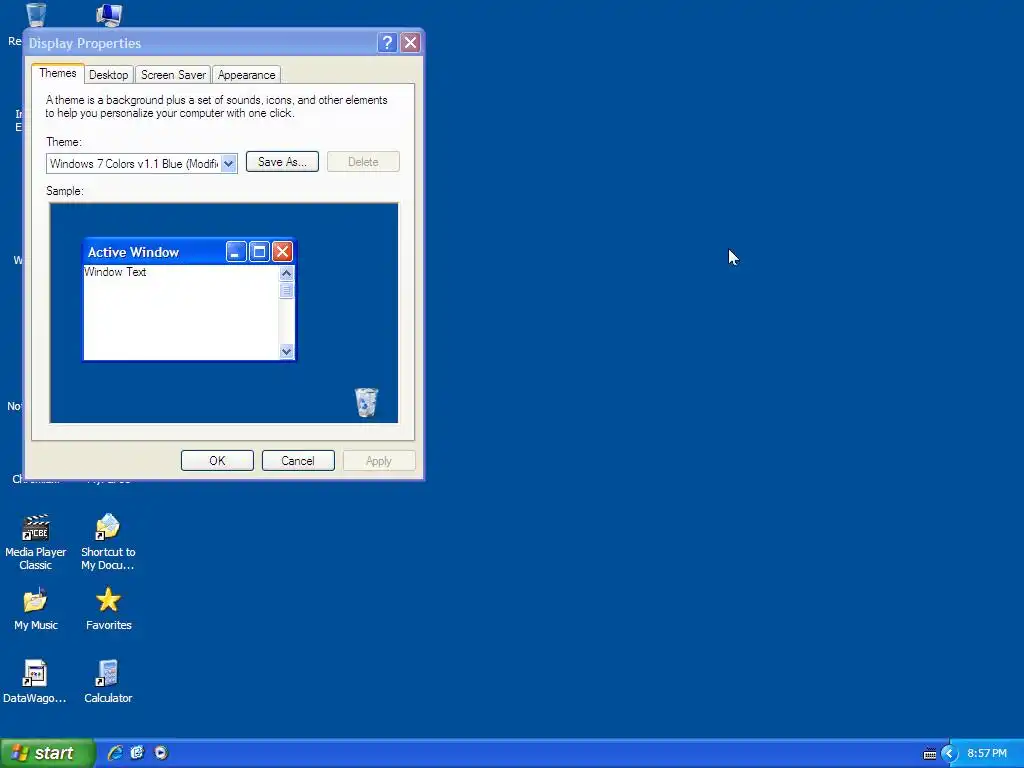
Task: Click the 'Window Text' sample text
Action: pos(115,272)
